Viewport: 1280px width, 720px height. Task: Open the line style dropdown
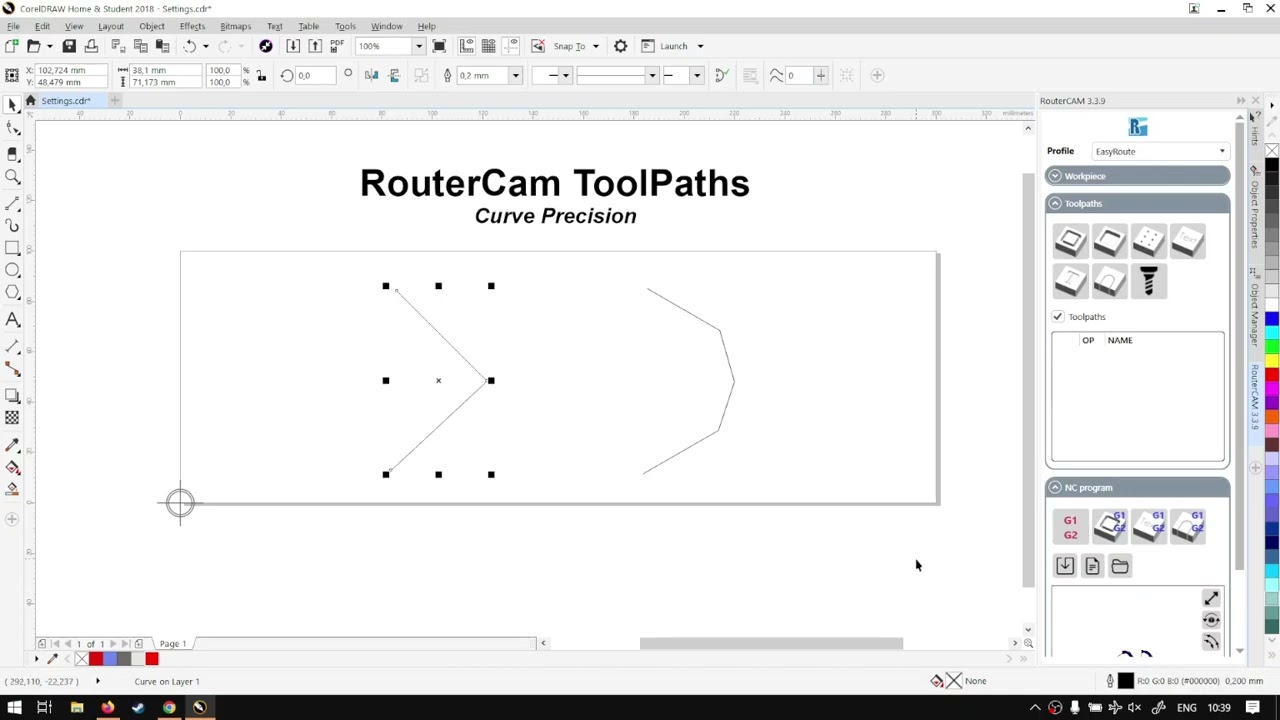tap(651, 75)
